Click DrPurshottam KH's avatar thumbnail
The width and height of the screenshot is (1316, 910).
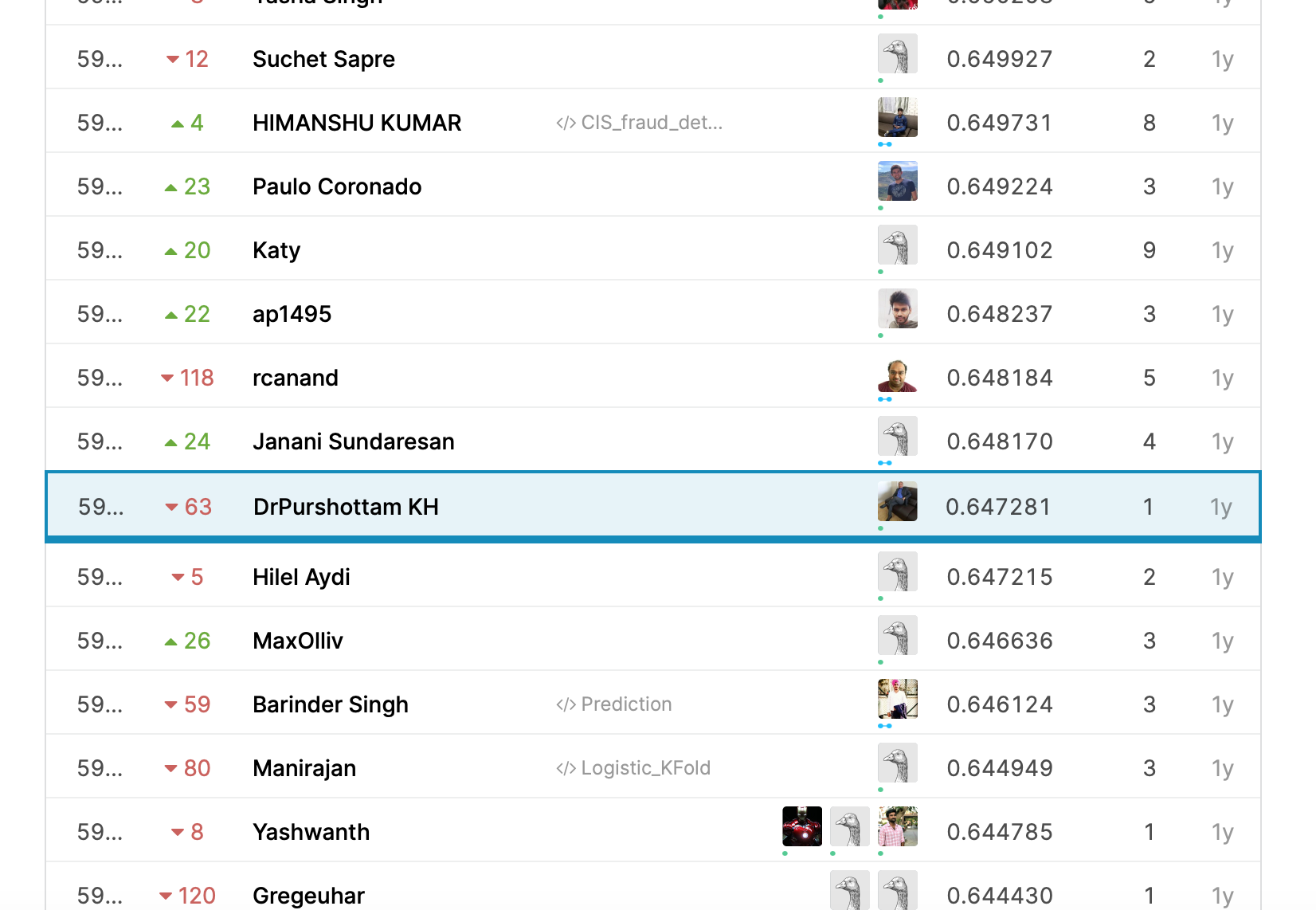897,502
